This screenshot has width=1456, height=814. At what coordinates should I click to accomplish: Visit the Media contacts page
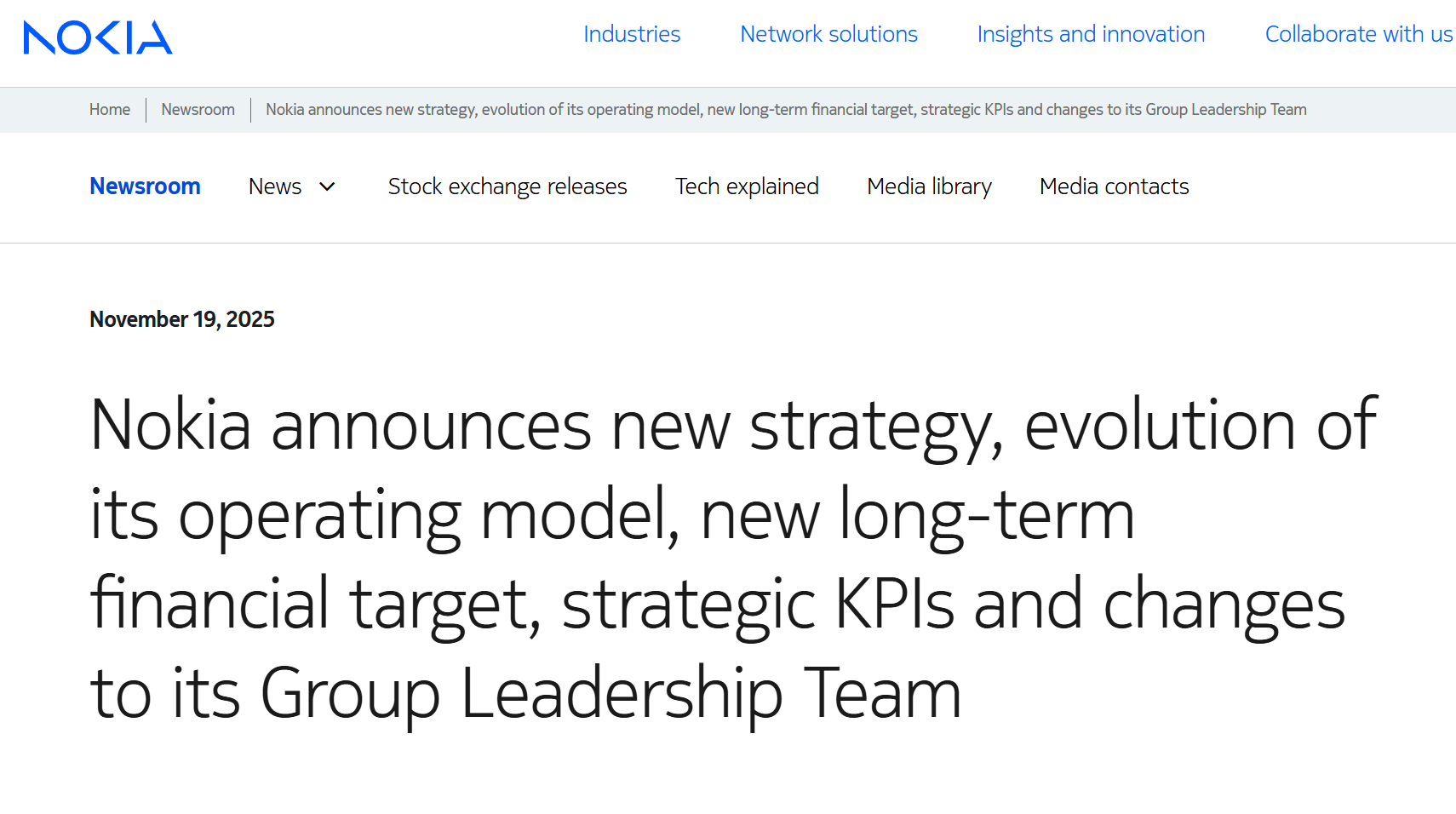click(x=1114, y=186)
